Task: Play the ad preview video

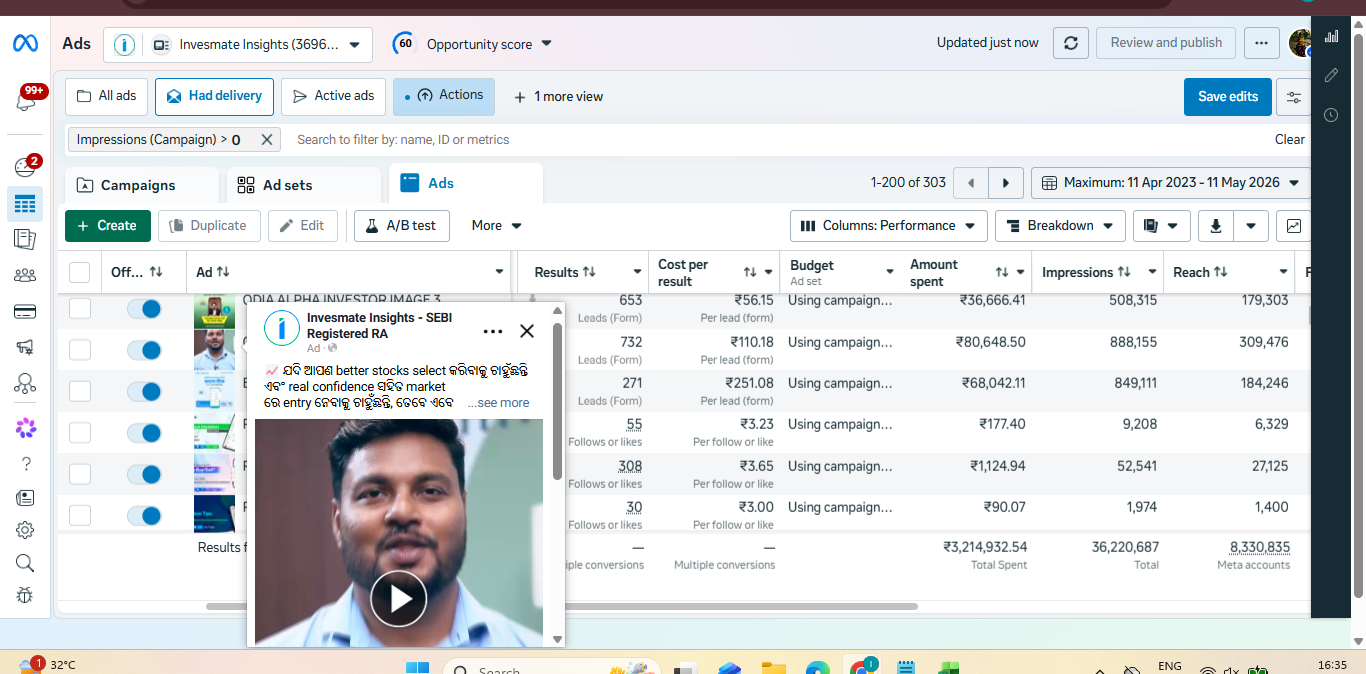Action: tap(399, 599)
